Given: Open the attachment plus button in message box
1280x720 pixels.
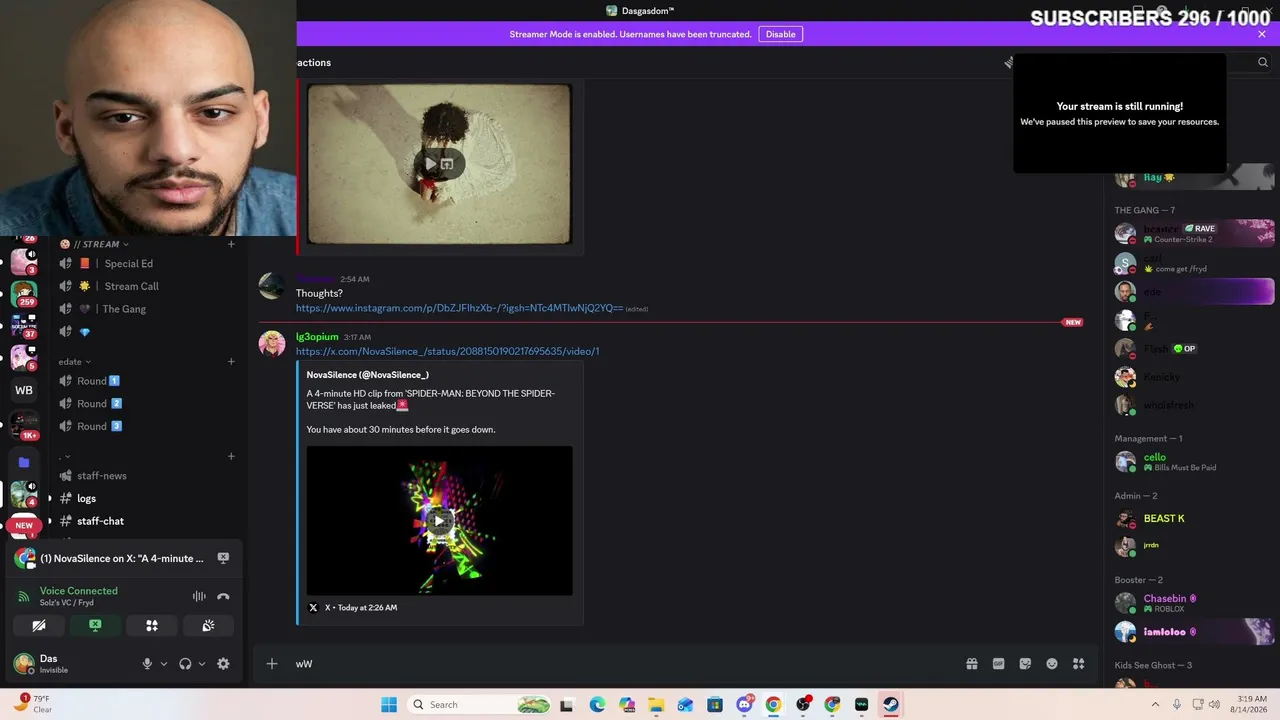Looking at the screenshot, I should (x=272, y=664).
